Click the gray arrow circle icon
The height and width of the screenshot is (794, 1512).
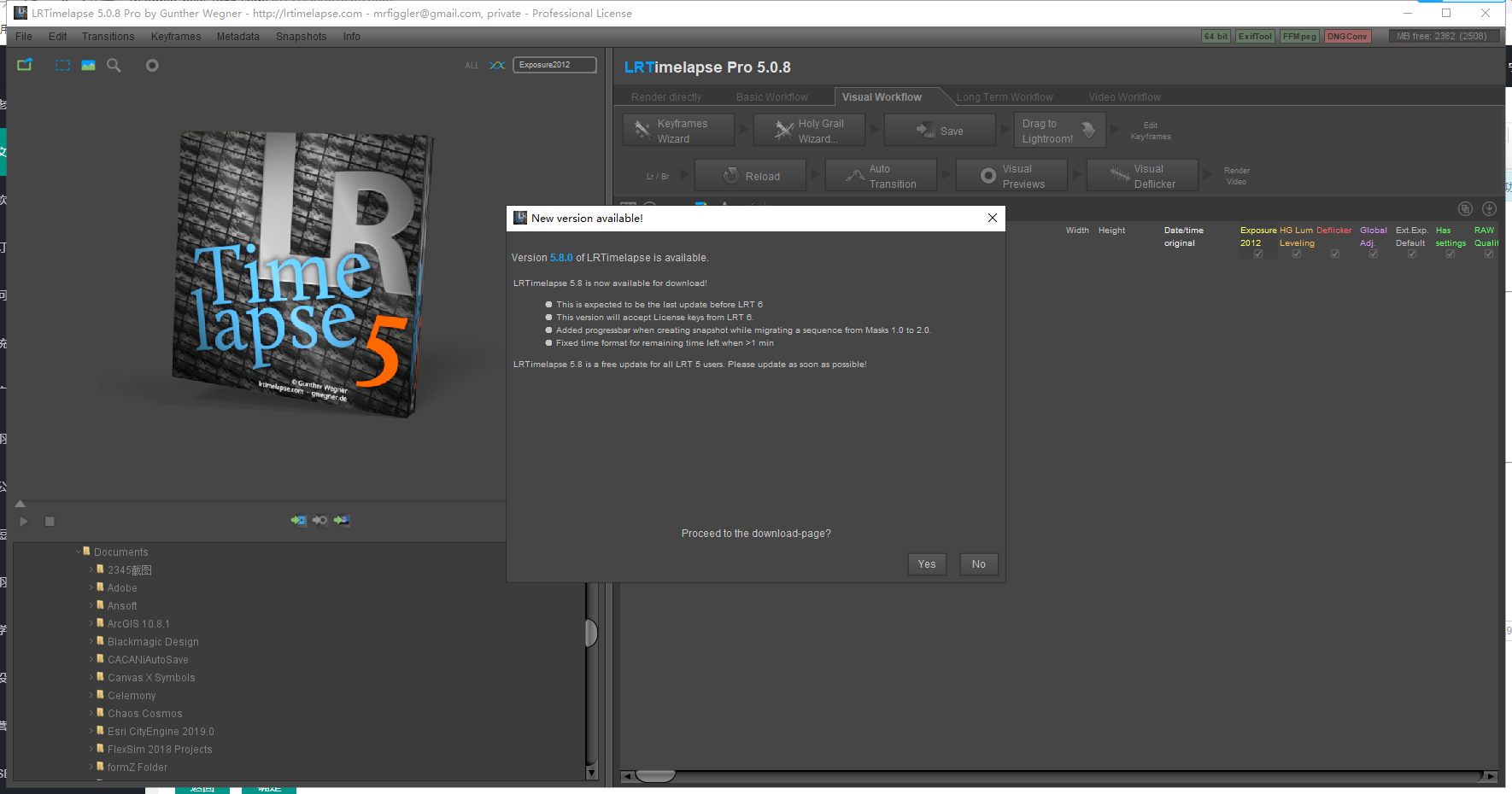(320, 520)
